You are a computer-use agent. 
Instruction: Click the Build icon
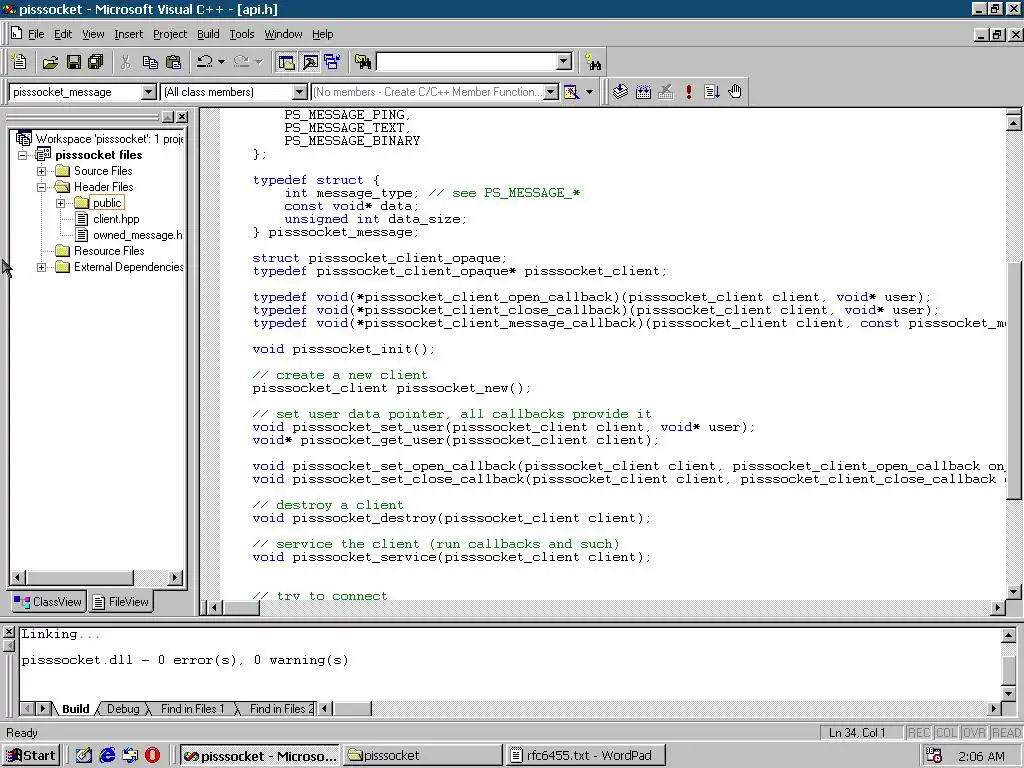(643, 92)
